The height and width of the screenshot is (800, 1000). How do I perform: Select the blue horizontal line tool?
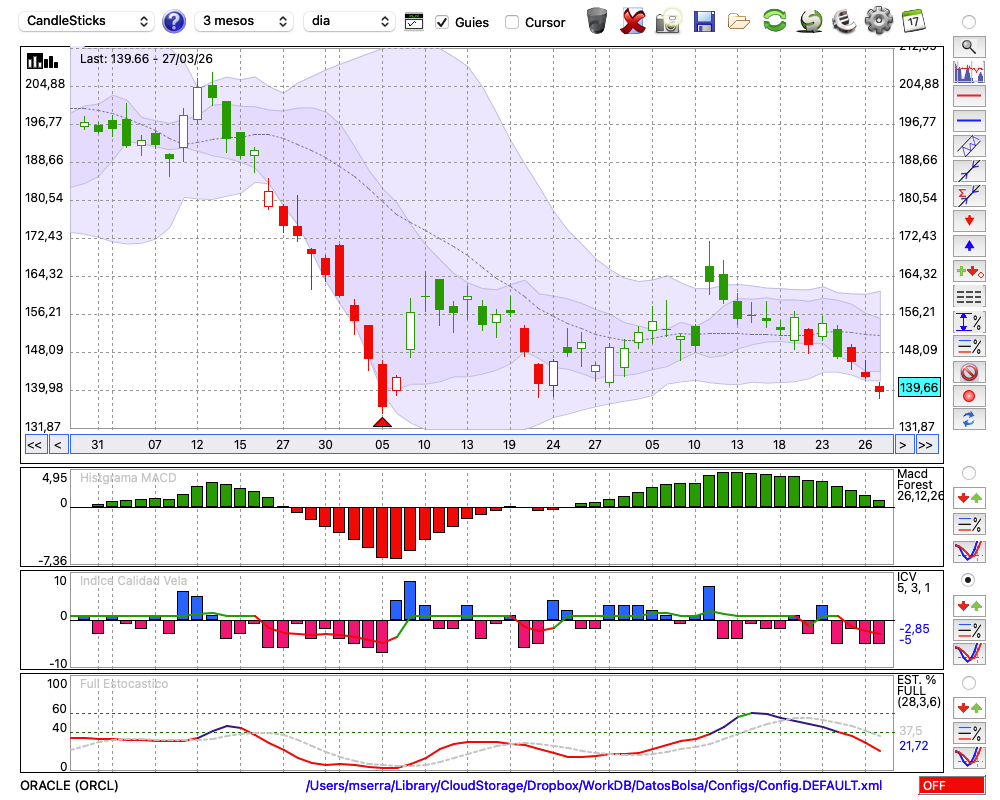(968, 121)
